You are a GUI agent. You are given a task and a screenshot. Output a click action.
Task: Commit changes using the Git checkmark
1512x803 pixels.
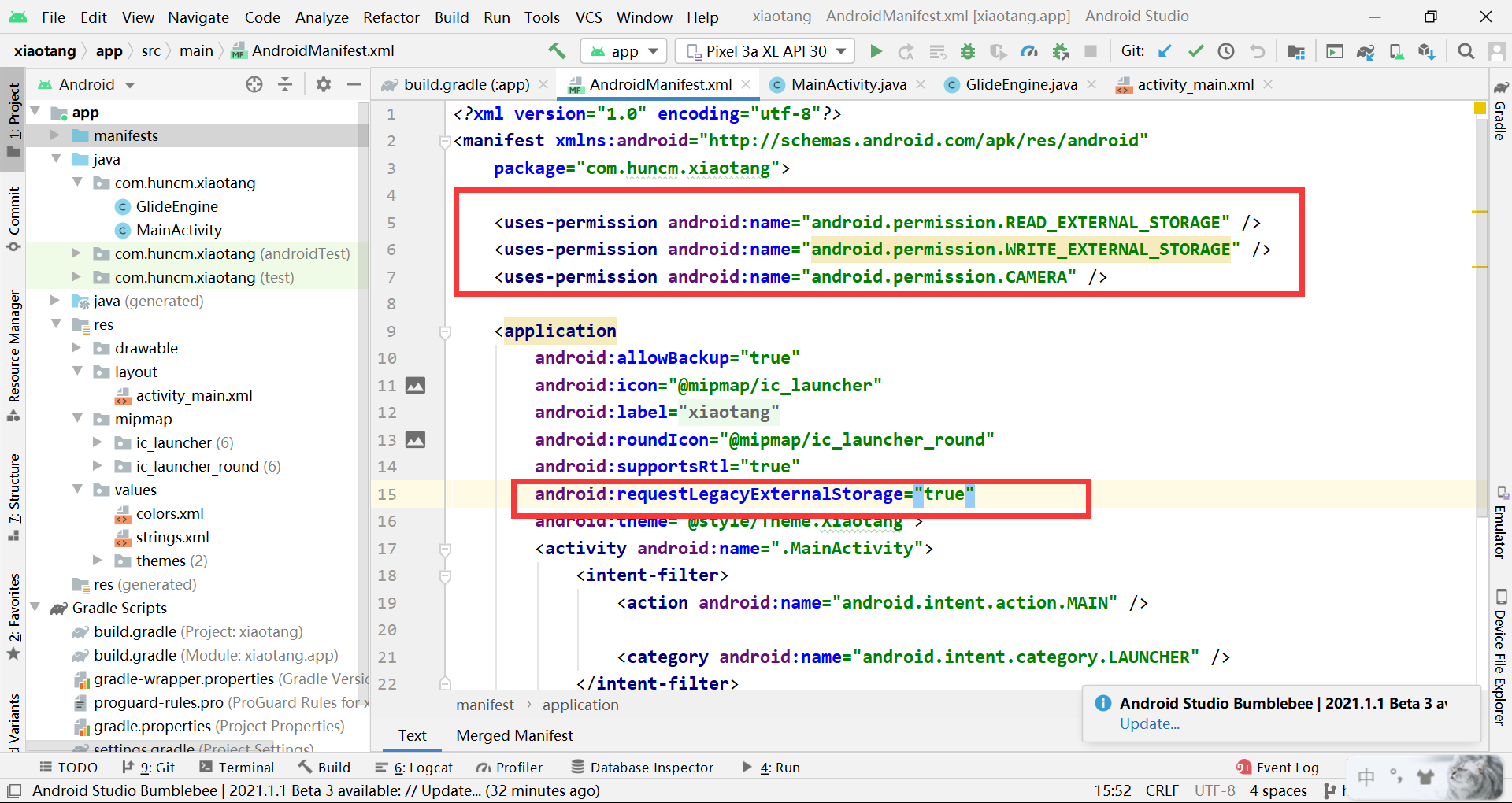[1195, 50]
